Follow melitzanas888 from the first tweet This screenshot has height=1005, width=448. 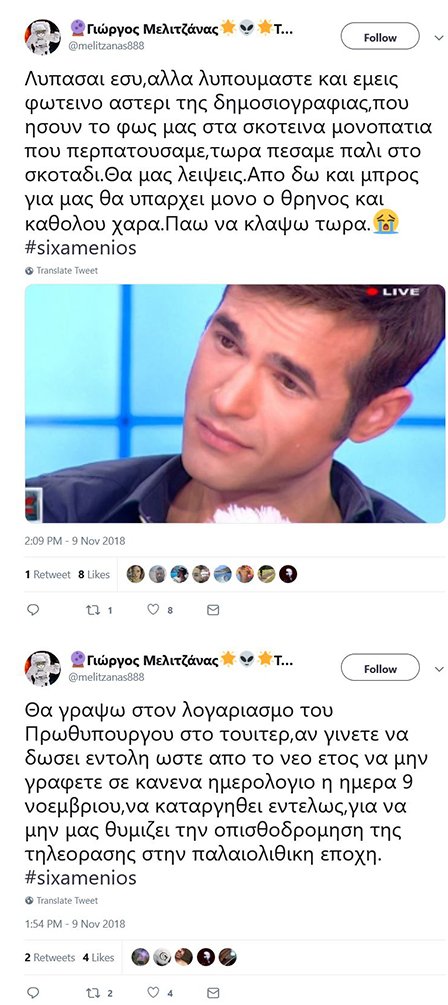(380, 37)
